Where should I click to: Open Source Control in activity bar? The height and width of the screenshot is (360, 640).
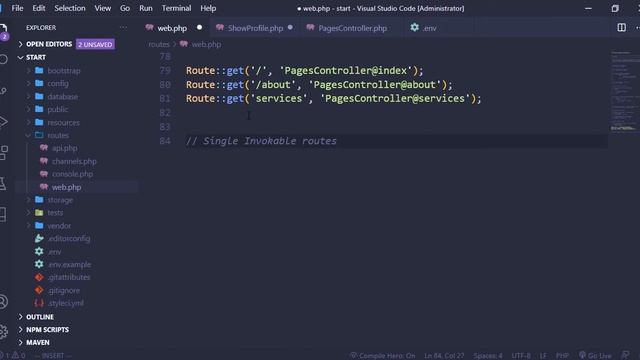[3, 91]
